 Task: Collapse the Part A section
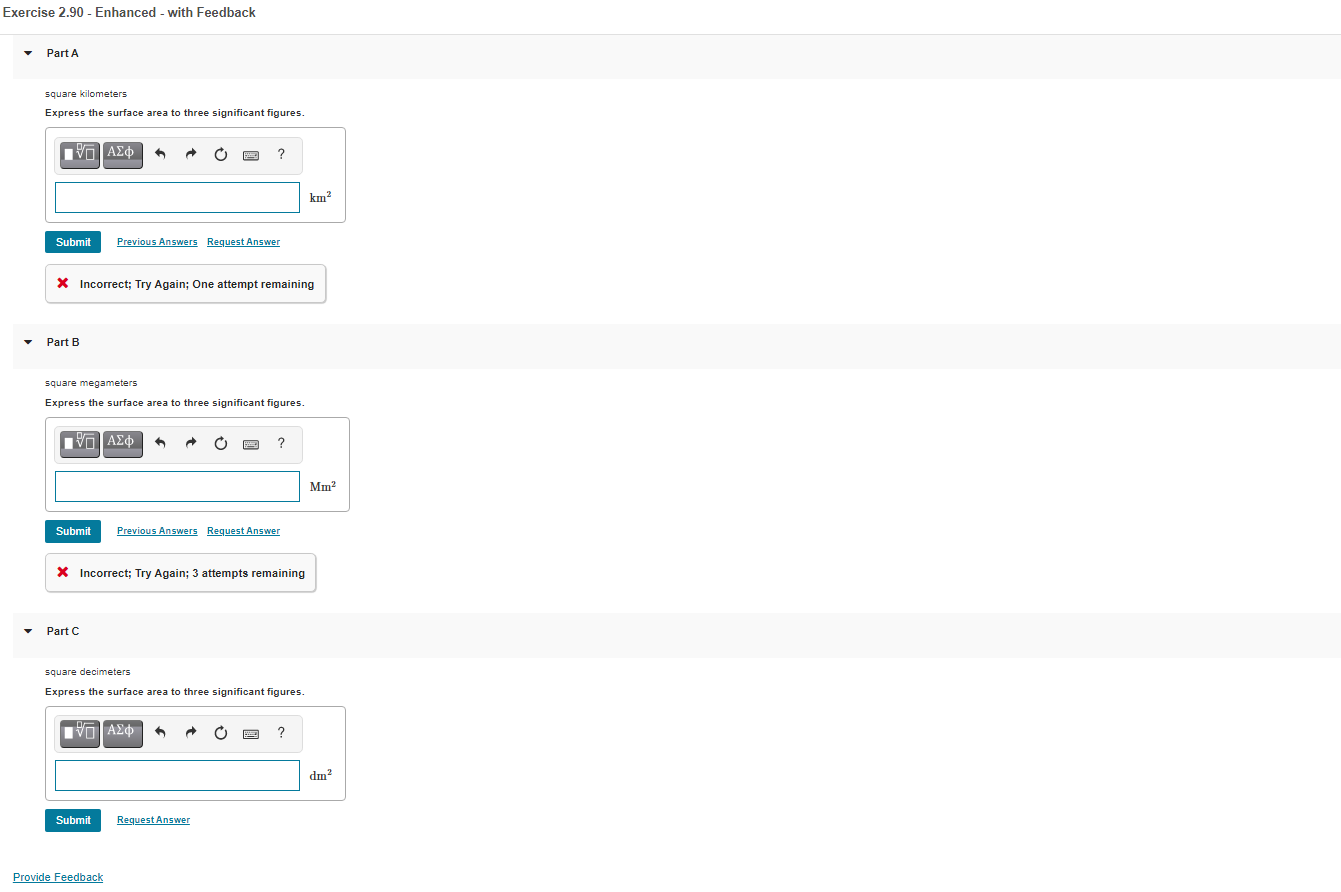point(28,53)
